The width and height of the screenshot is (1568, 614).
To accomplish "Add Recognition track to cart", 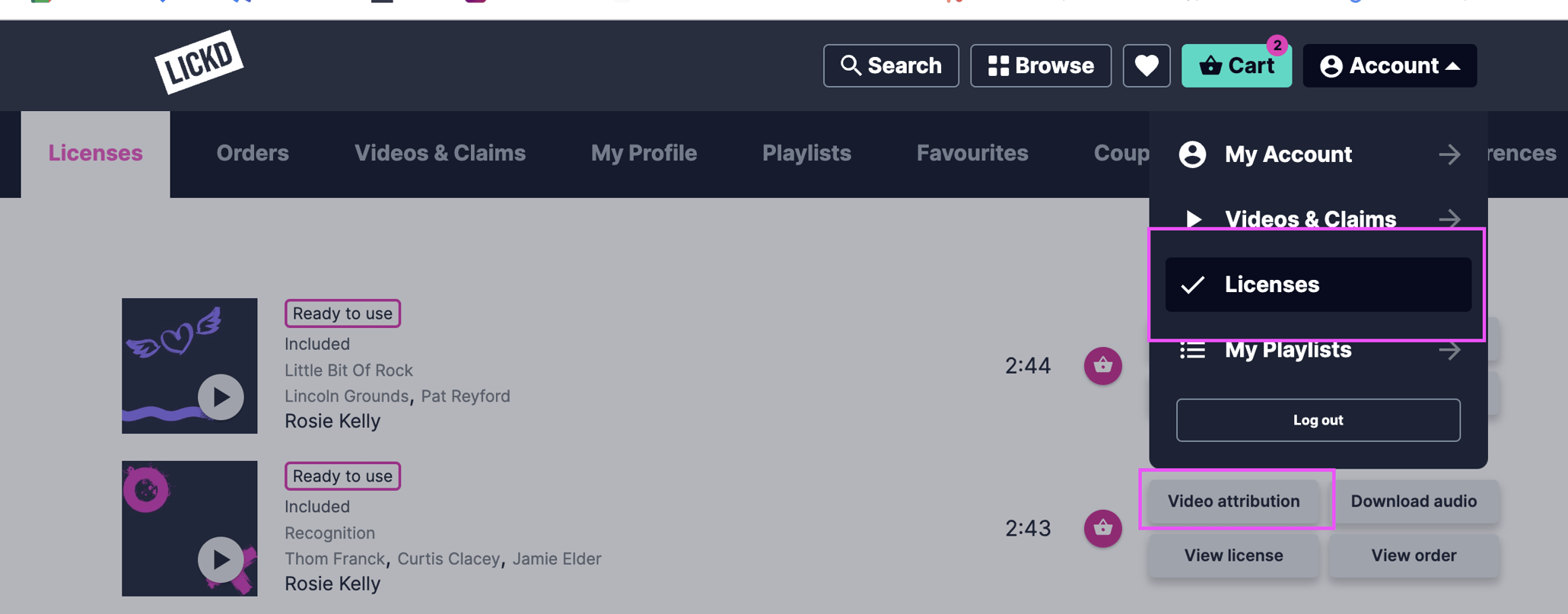I will click(x=1102, y=528).
